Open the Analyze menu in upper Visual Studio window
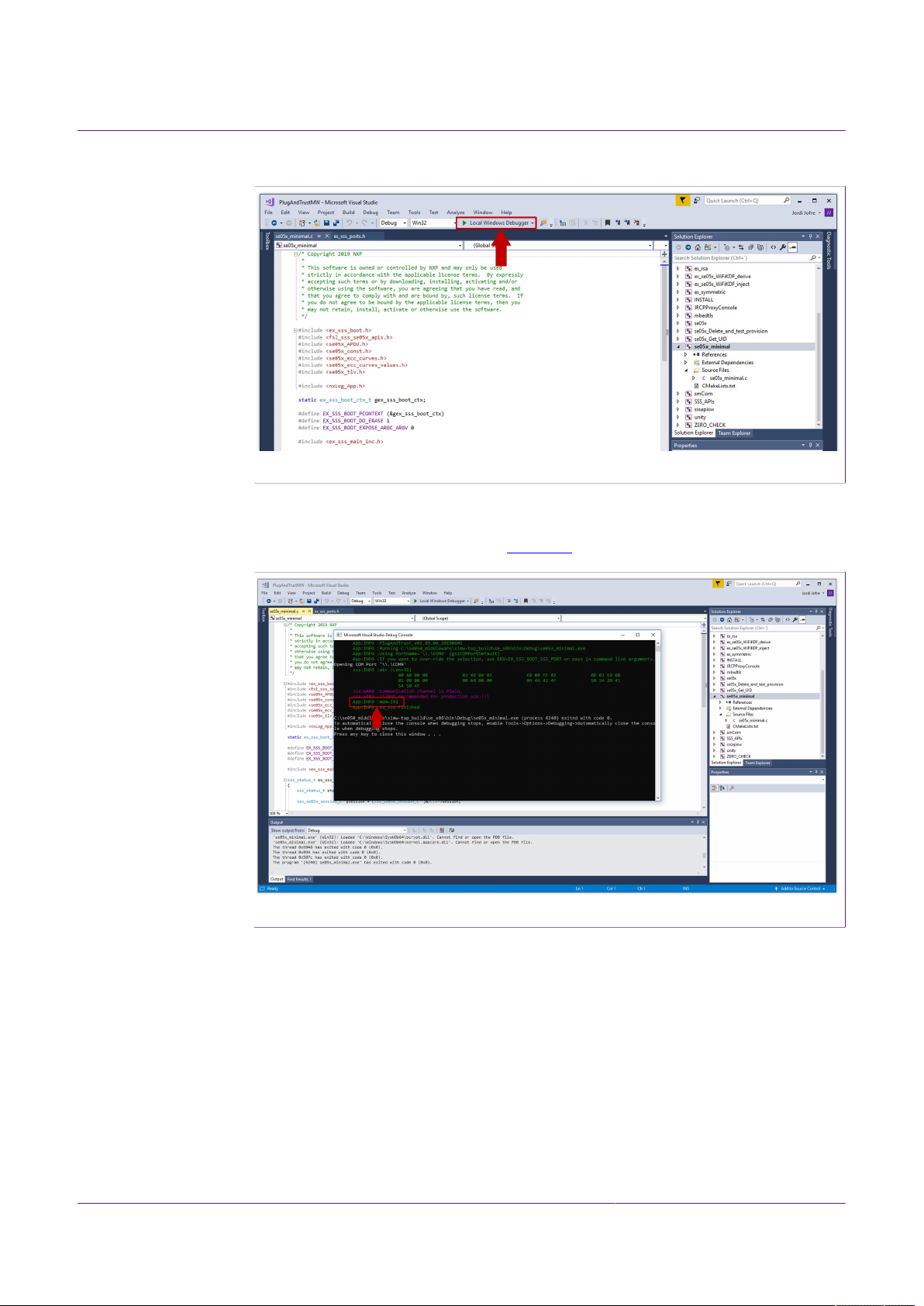The width and height of the screenshot is (924, 1306). tap(456, 212)
